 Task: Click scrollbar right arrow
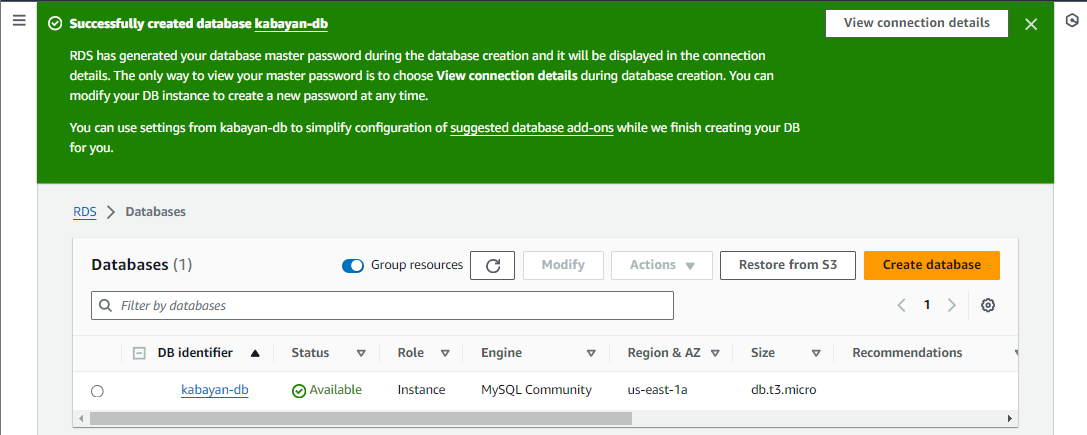coord(1010,418)
